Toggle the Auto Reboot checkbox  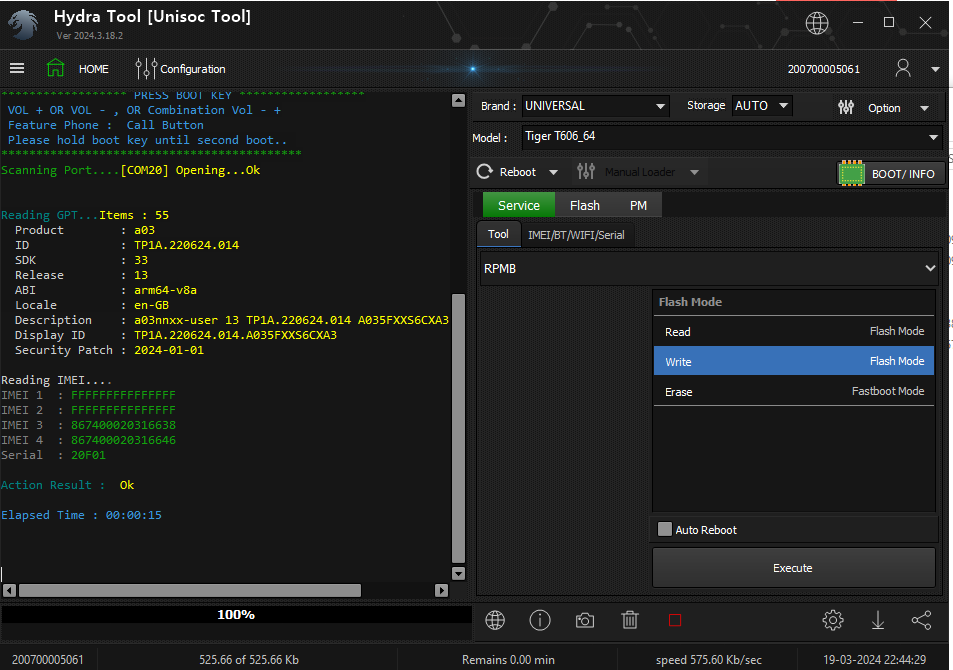665,530
